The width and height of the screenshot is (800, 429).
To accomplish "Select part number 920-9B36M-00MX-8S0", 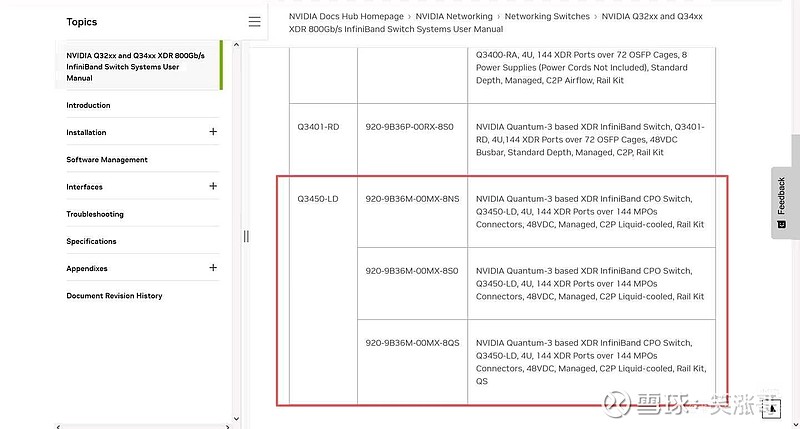I will (412, 271).
